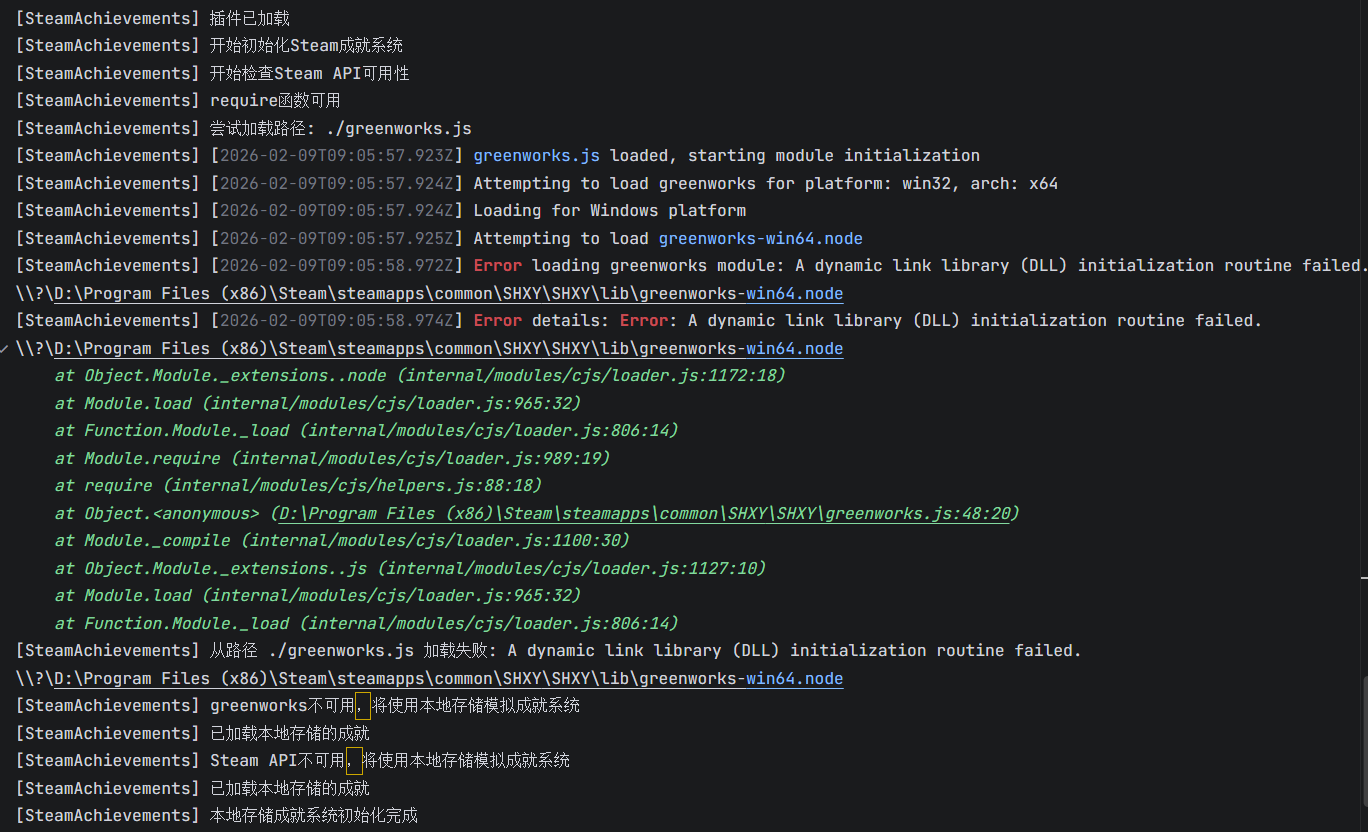This screenshot has height=832, width=1368.
Task: Click the '开始初始化Steam成就系统' log line
Action: [209, 46]
